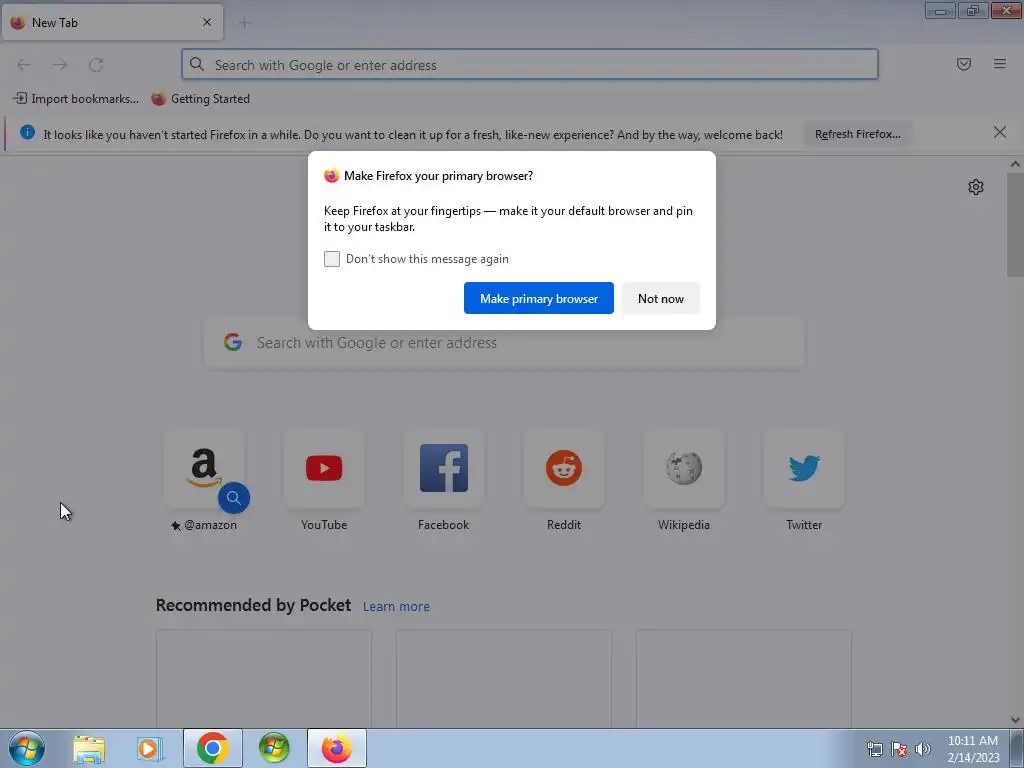Click the Back navigation arrow
Image resolution: width=1024 pixels, height=768 pixels.
(x=24, y=65)
